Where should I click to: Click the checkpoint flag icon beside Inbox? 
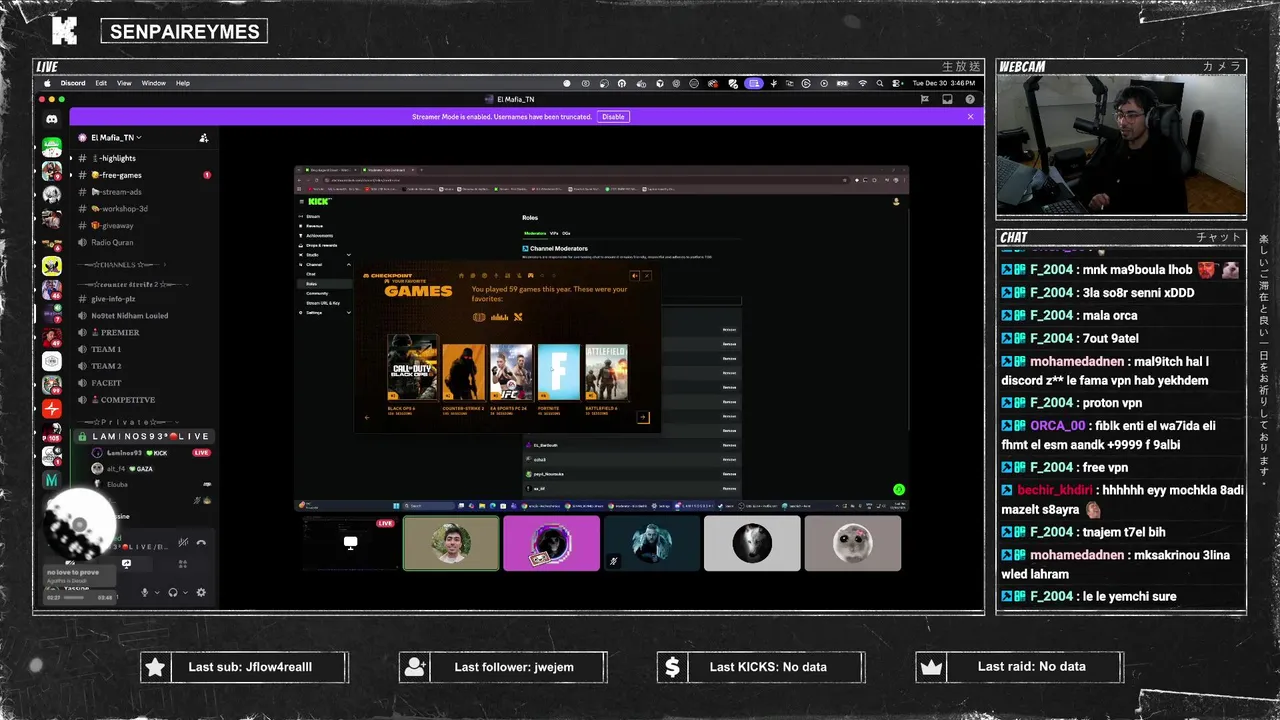[925, 99]
